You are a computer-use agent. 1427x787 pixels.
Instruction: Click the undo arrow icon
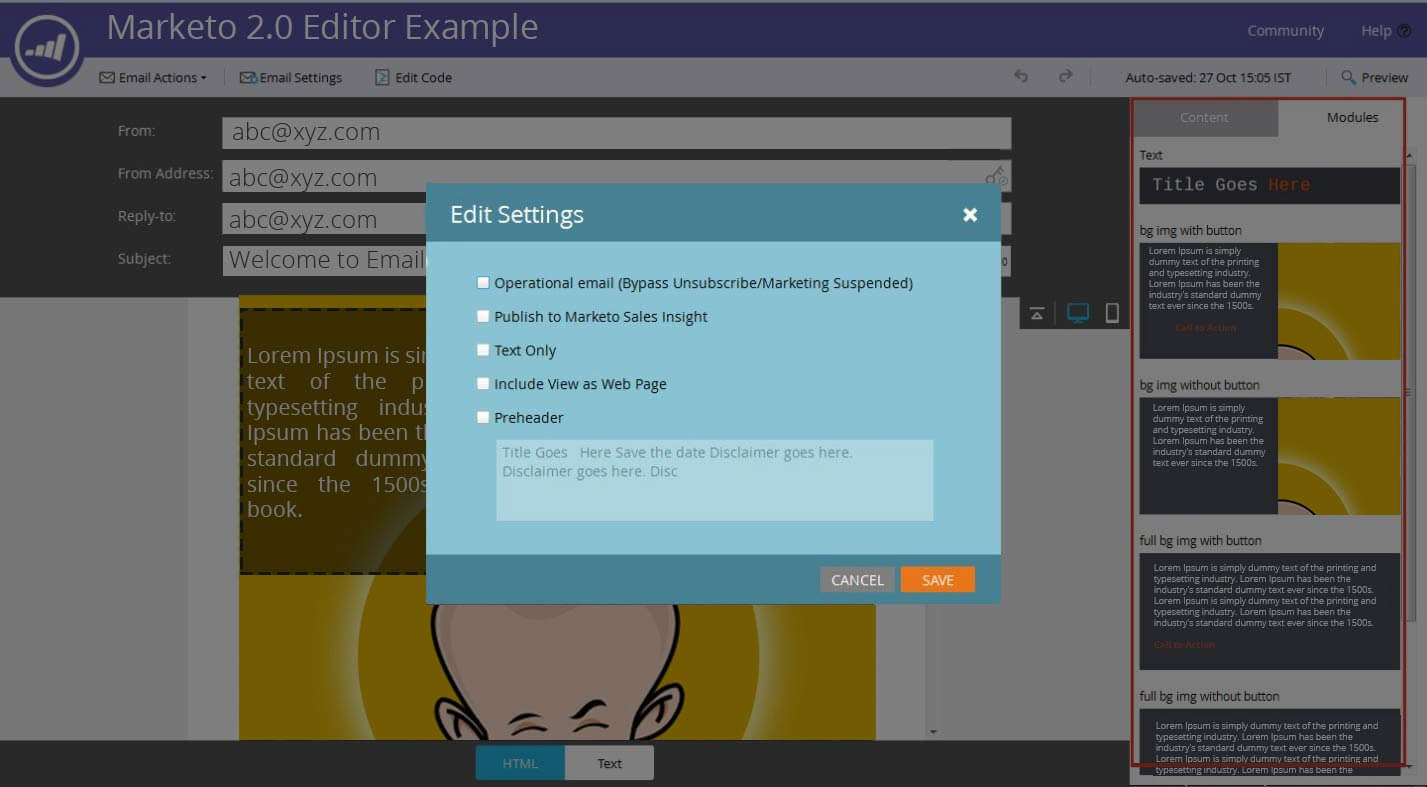point(1021,77)
